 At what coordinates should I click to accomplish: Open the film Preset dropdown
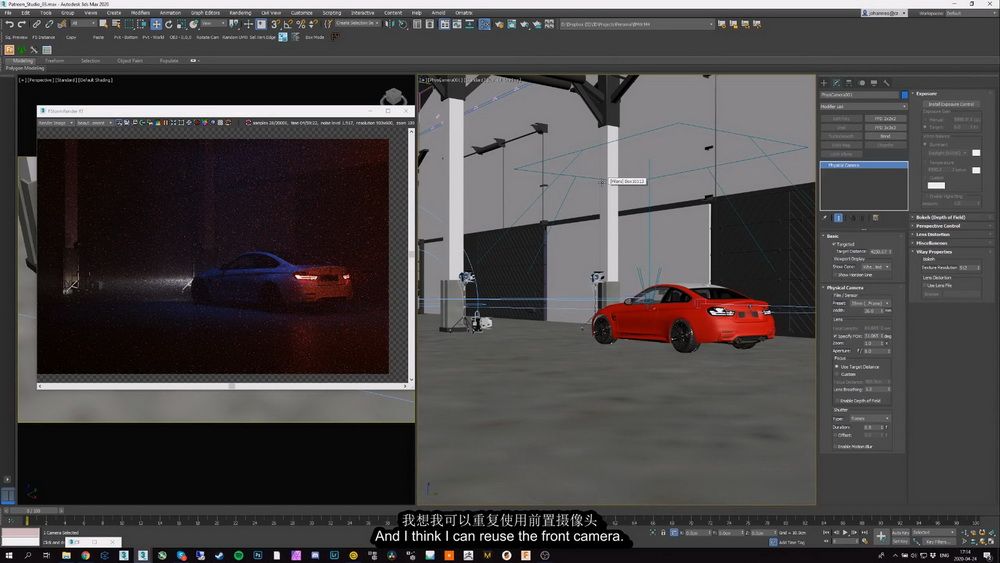869,303
